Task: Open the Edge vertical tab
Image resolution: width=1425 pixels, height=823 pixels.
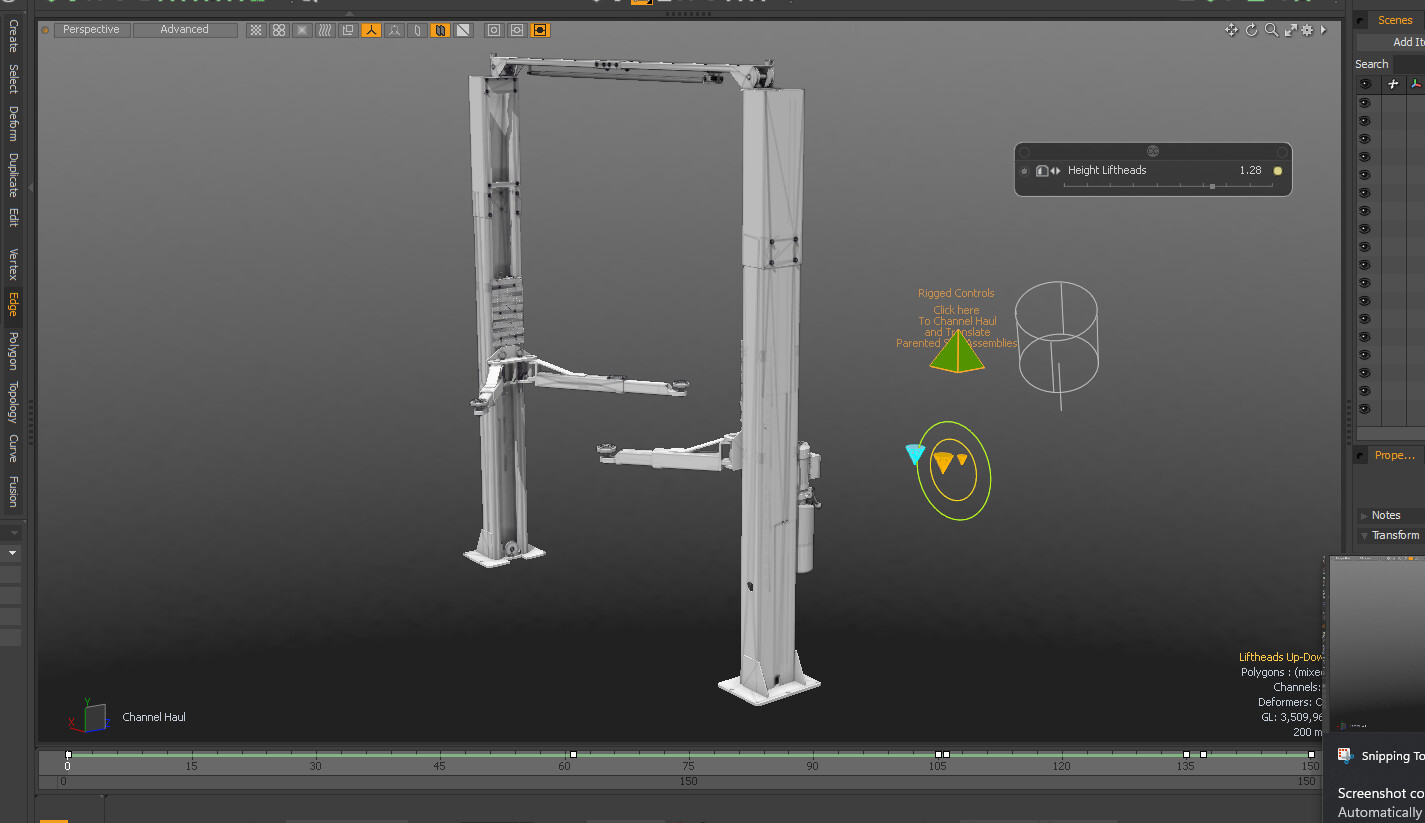Action: pyautogui.click(x=13, y=303)
